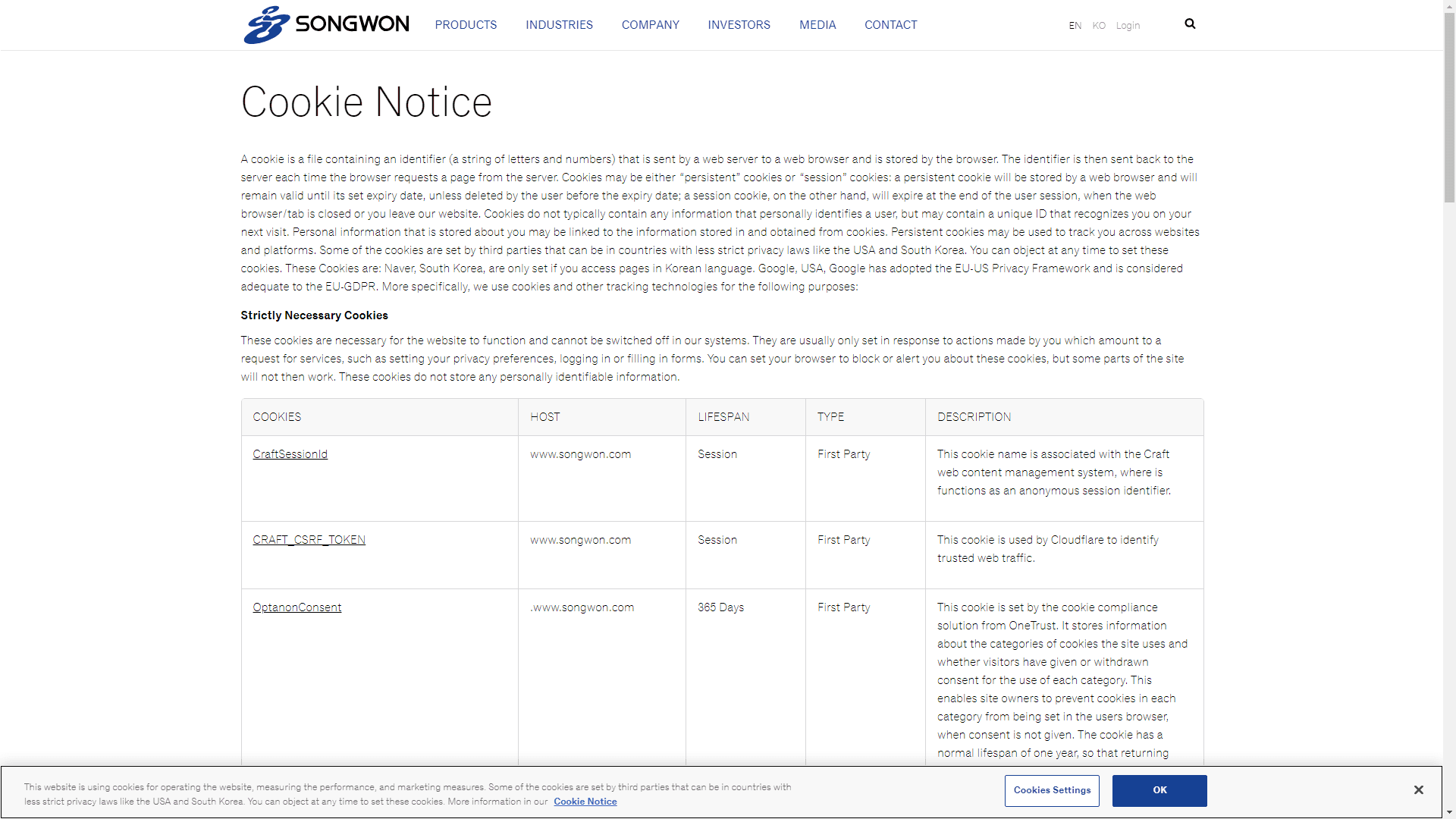Open the Products menu
This screenshot has width=1456, height=819.
pos(466,25)
